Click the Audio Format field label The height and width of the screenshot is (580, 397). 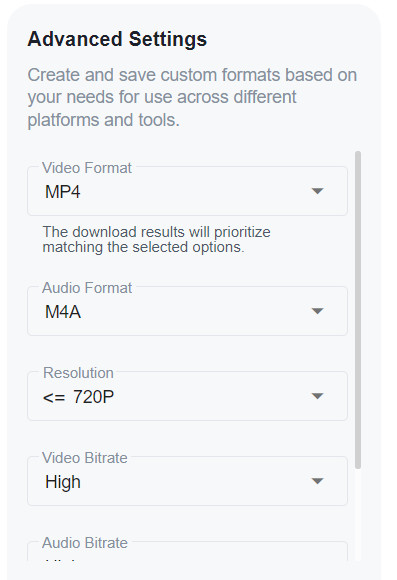[87, 288]
